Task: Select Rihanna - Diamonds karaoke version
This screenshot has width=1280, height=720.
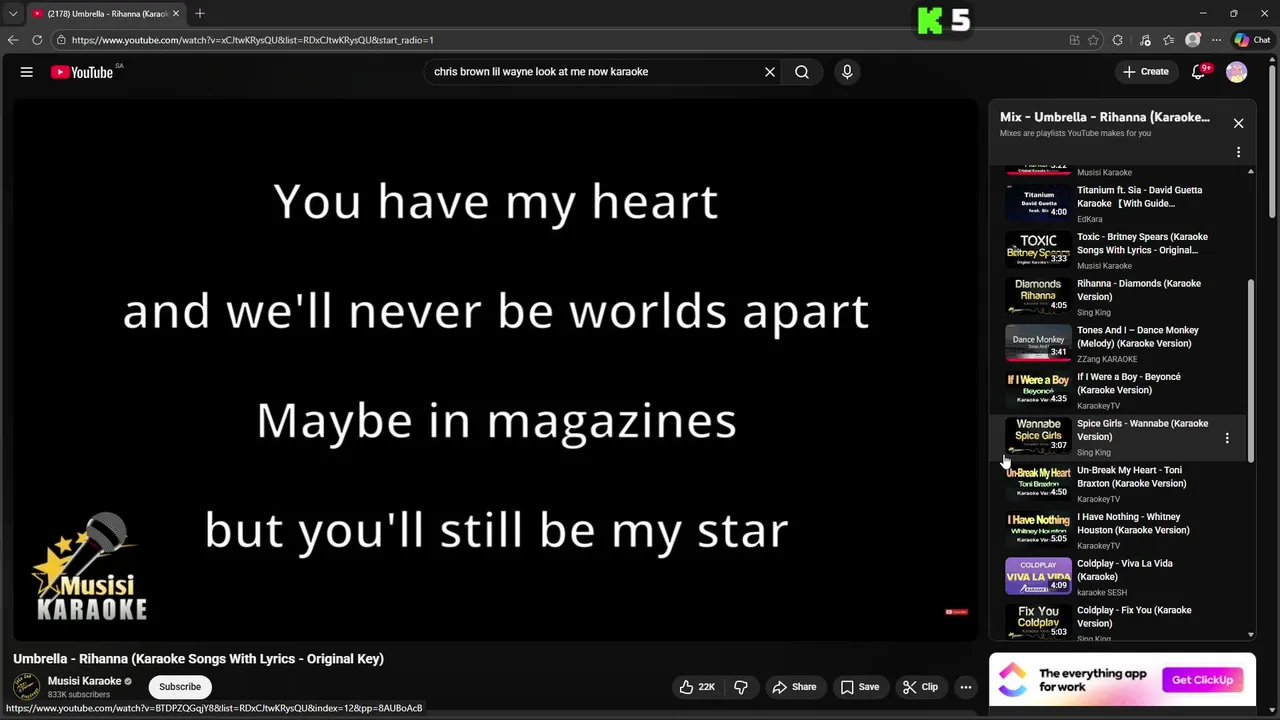Action: pos(1116,297)
